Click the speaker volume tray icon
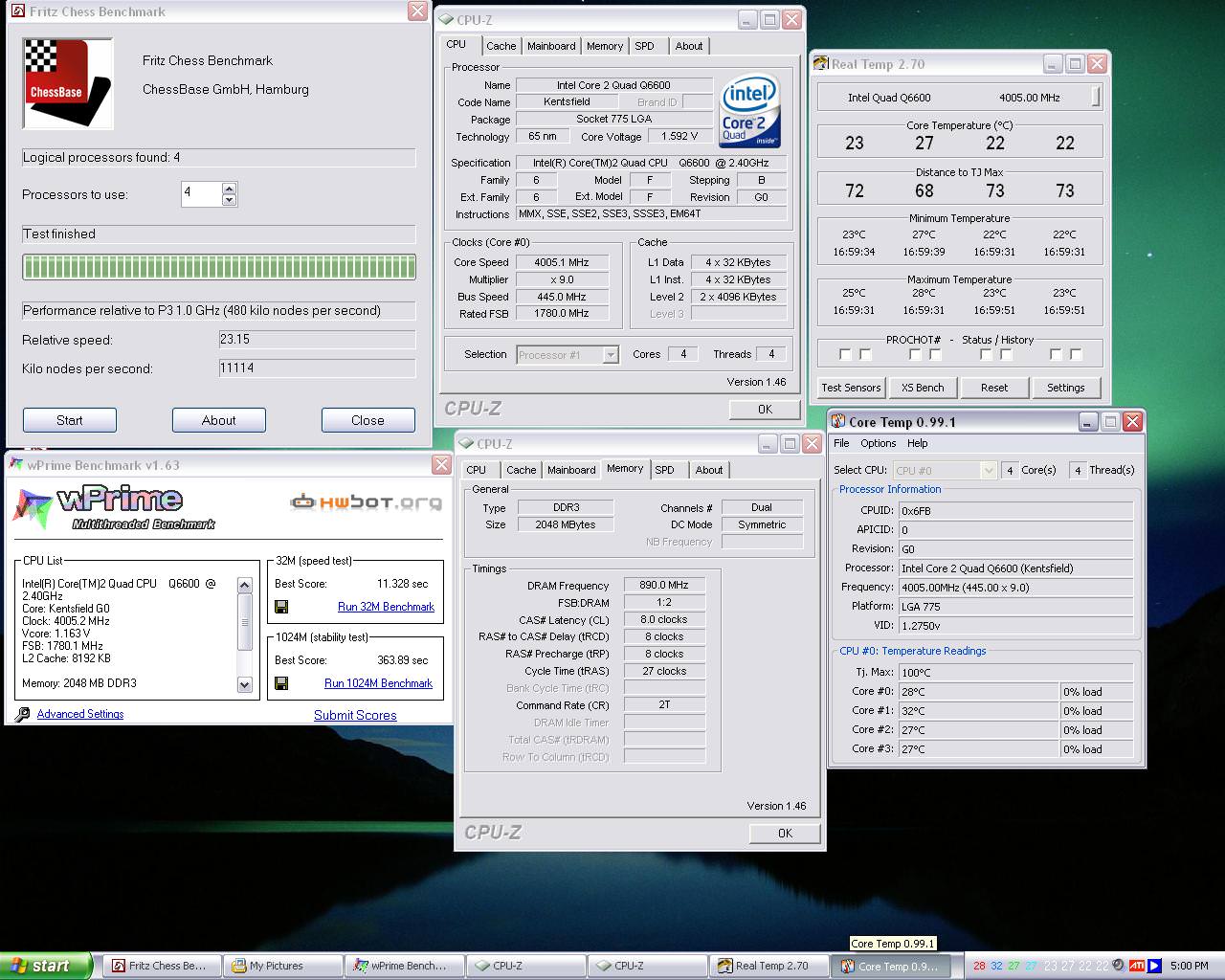Image resolution: width=1225 pixels, height=980 pixels. click(x=1119, y=966)
